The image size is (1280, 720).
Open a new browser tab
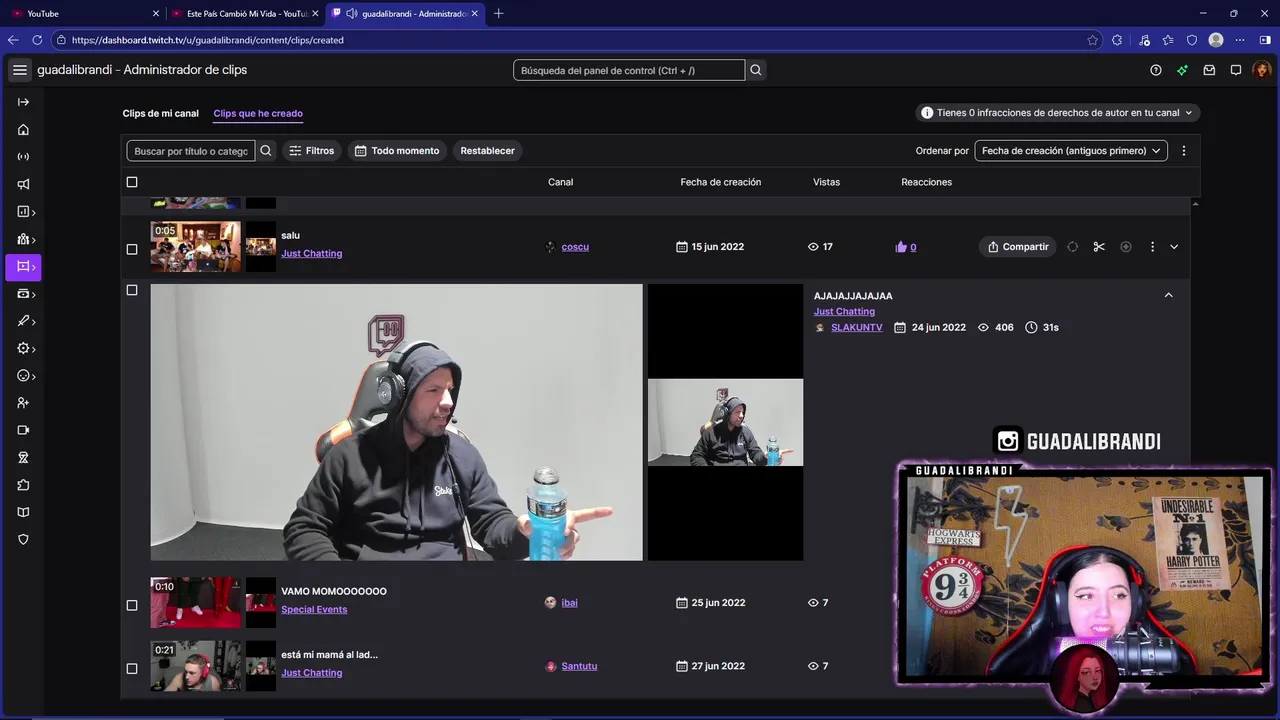pyautogui.click(x=499, y=13)
